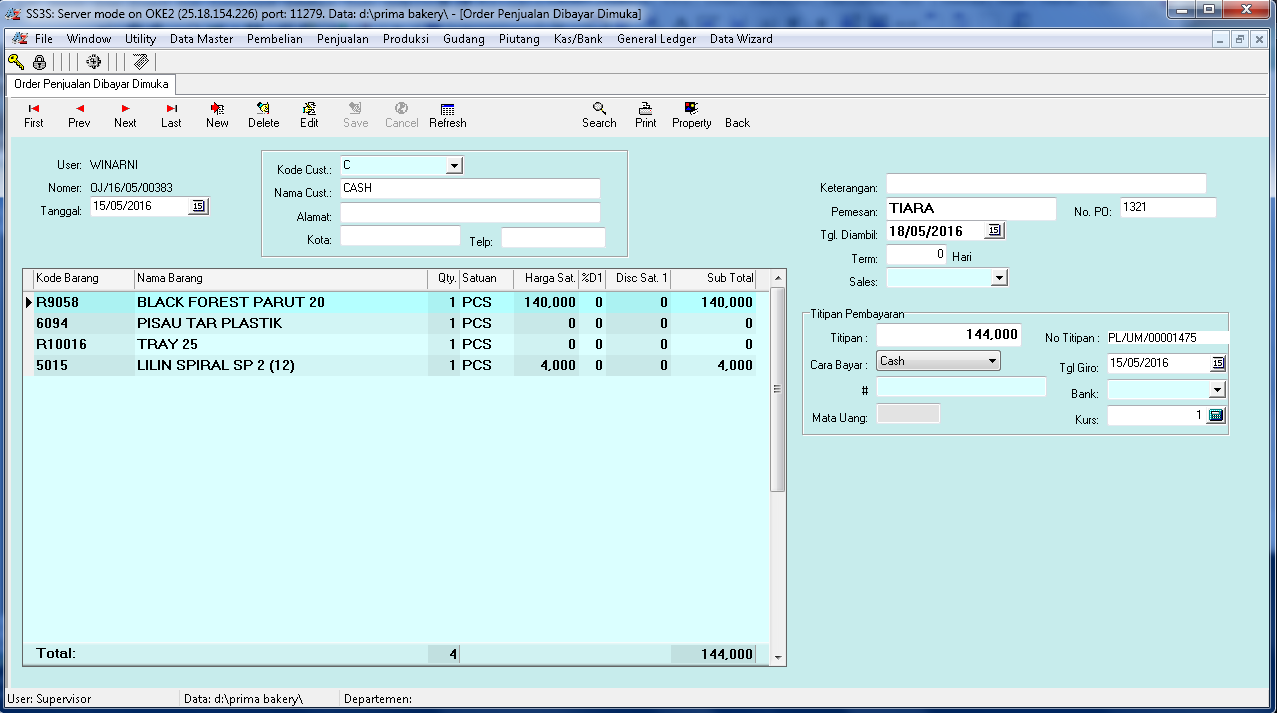
Task: Delete the current order
Action: tap(263, 115)
